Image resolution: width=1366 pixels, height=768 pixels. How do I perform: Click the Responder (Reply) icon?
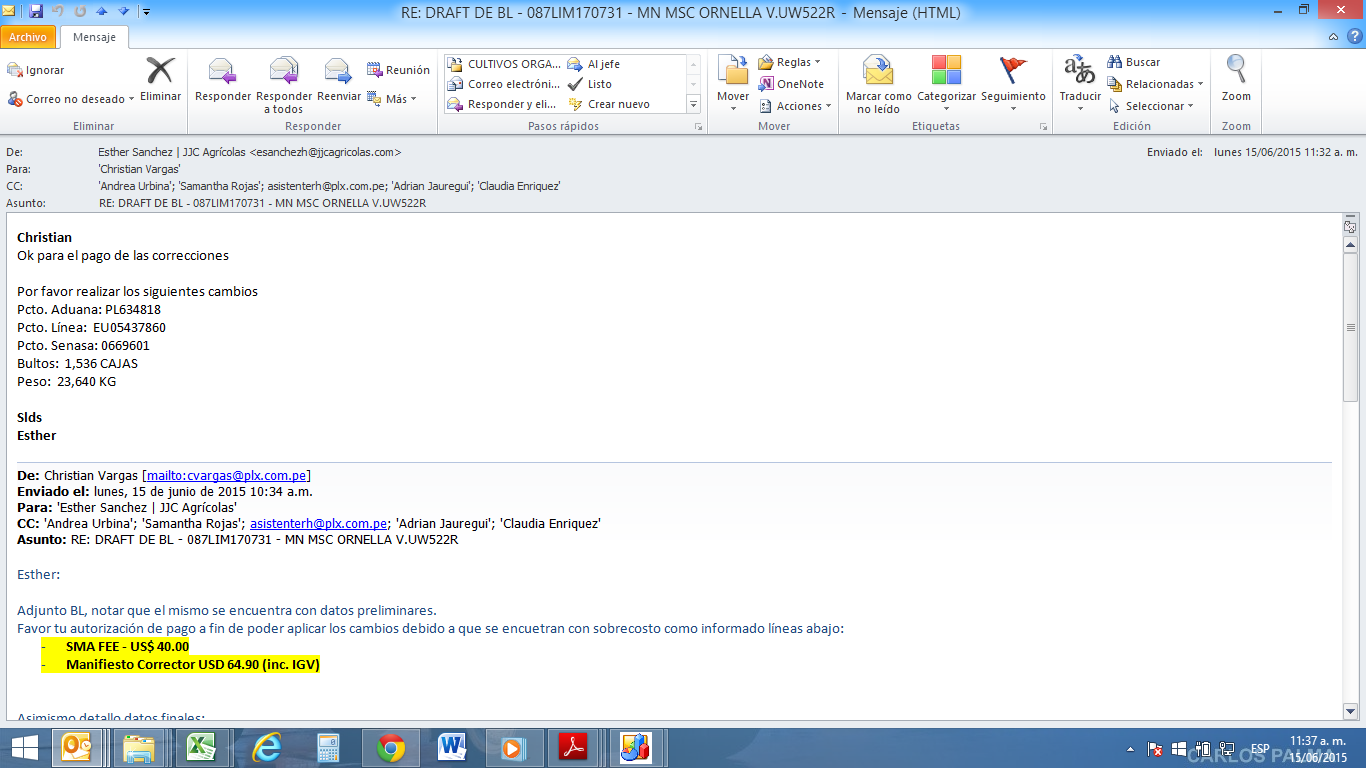click(x=222, y=72)
